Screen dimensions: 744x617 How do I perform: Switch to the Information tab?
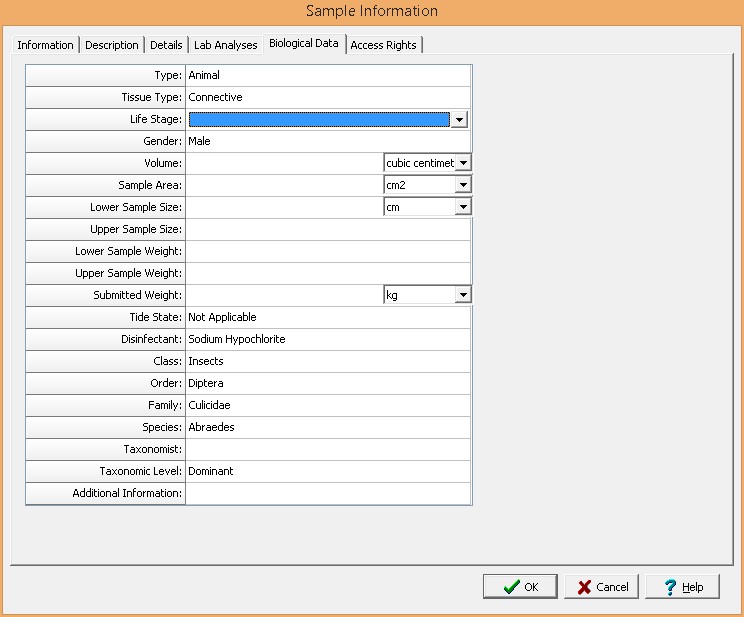(x=45, y=45)
